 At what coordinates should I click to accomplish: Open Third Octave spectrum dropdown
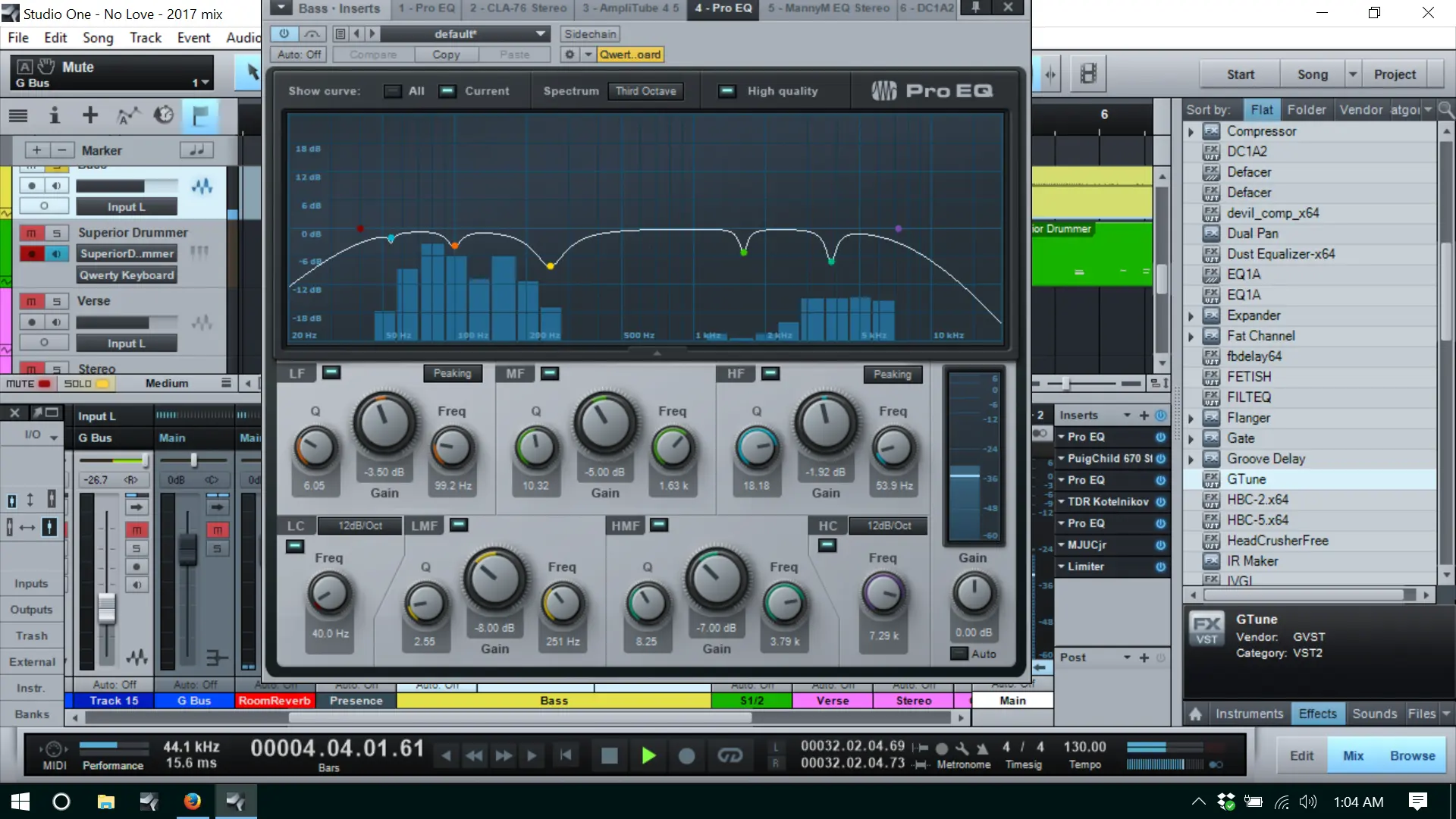645,91
